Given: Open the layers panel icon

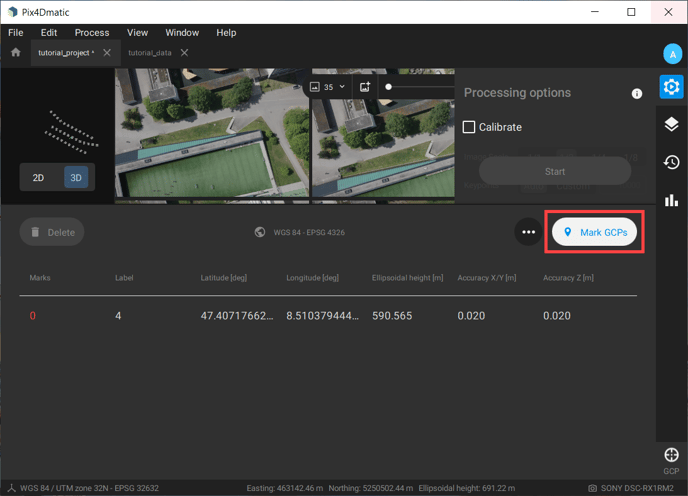Looking at the screenshot, I should (671, 125).
